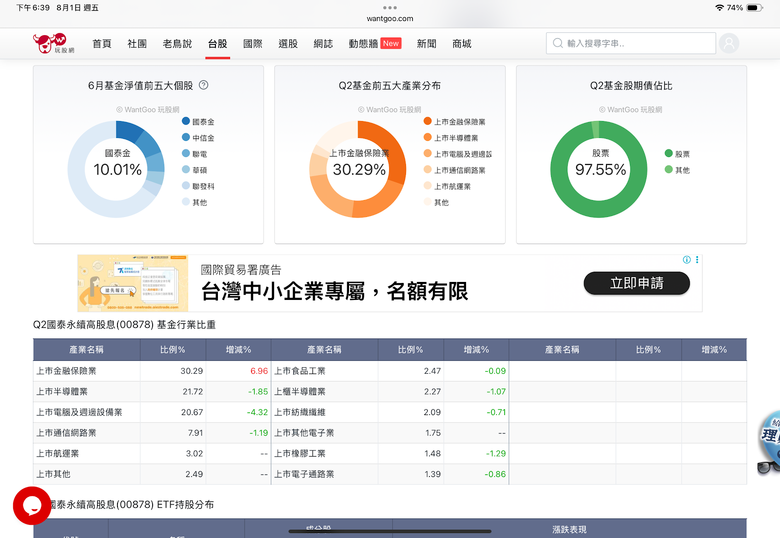
Task: Click the Q2基金股期債佔比 card title
Action: tap(631, 86)
